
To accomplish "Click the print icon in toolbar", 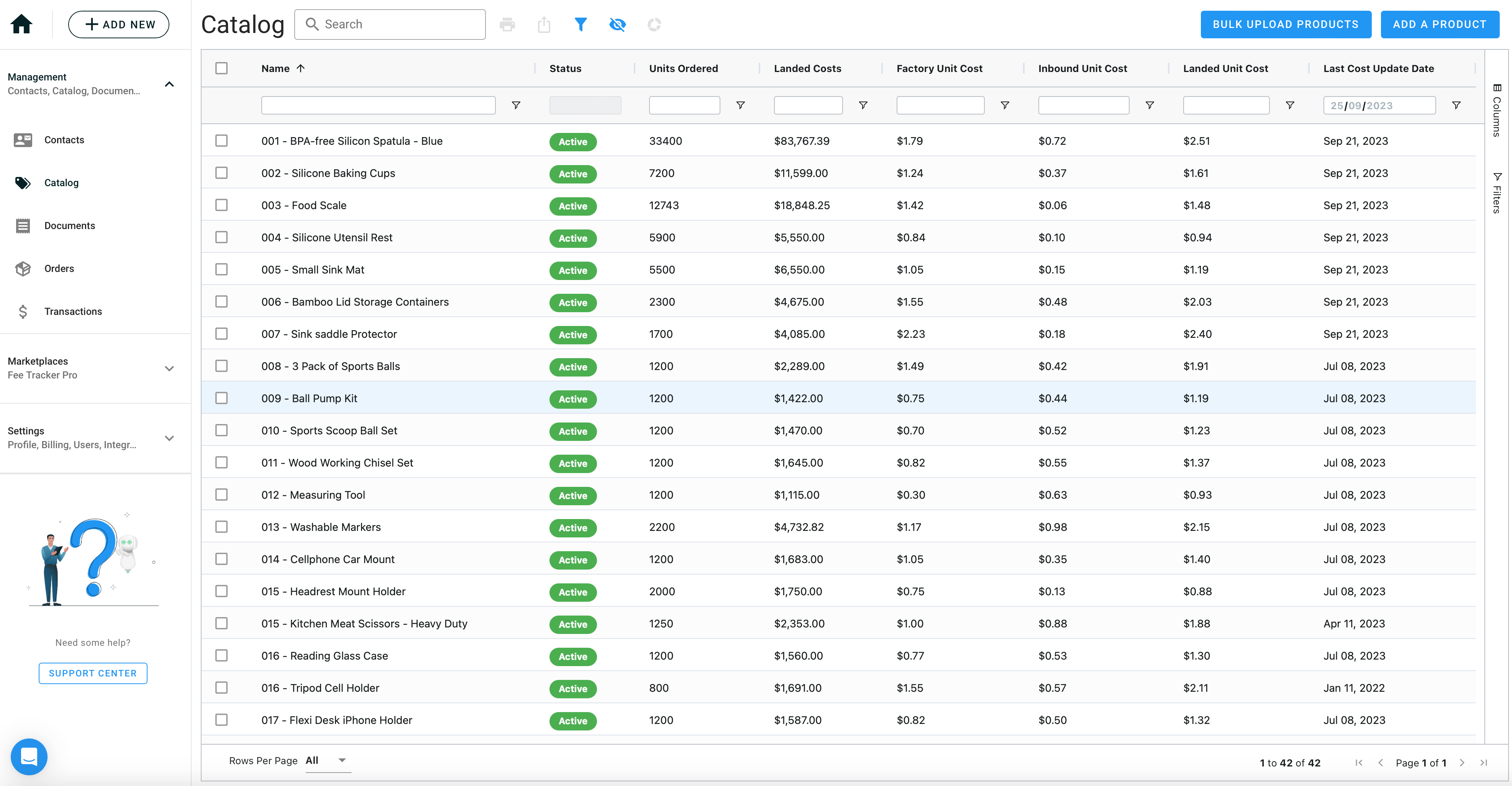I will coord(507,24).
